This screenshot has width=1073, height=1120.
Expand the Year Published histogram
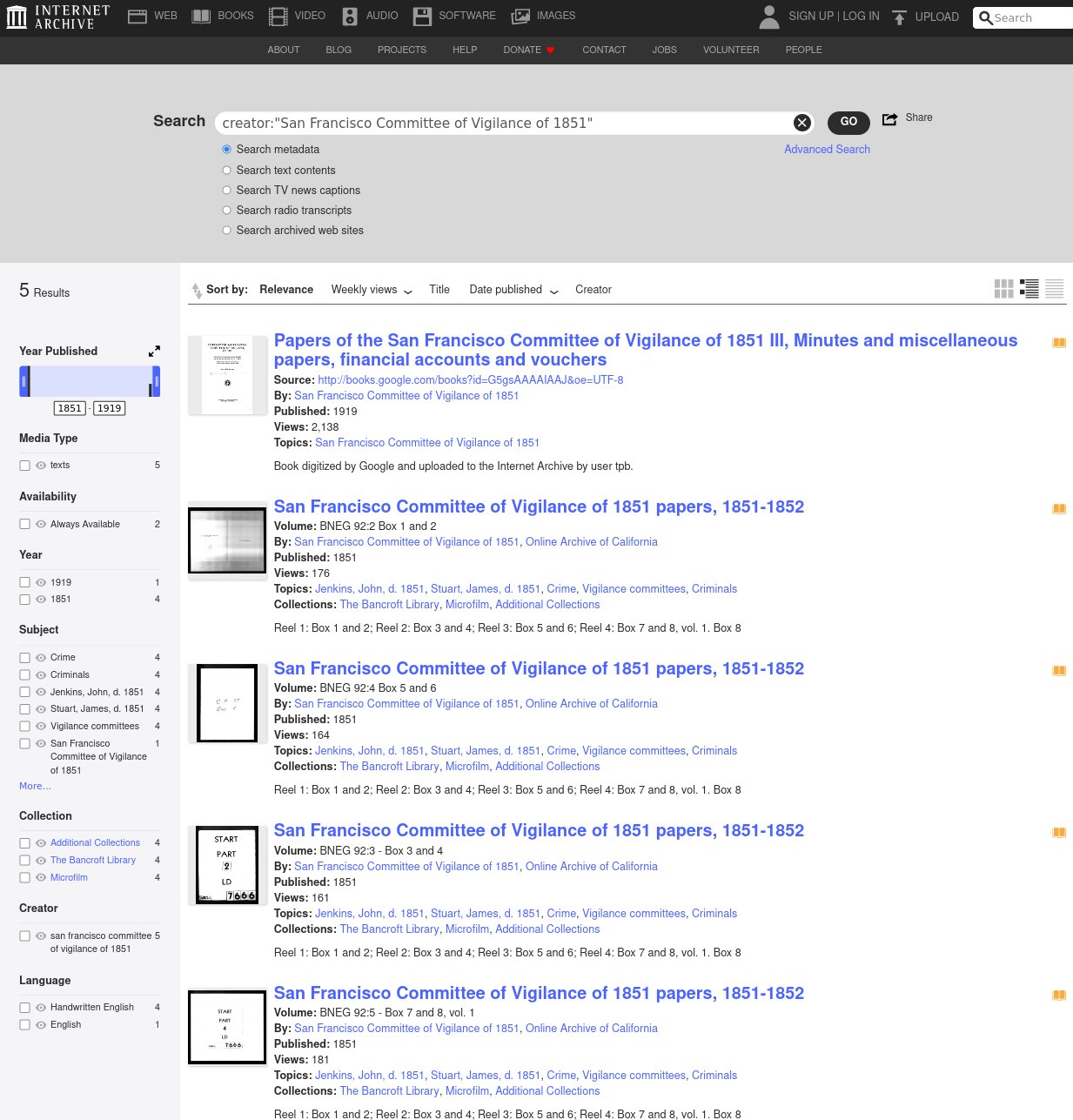point(154,351)
